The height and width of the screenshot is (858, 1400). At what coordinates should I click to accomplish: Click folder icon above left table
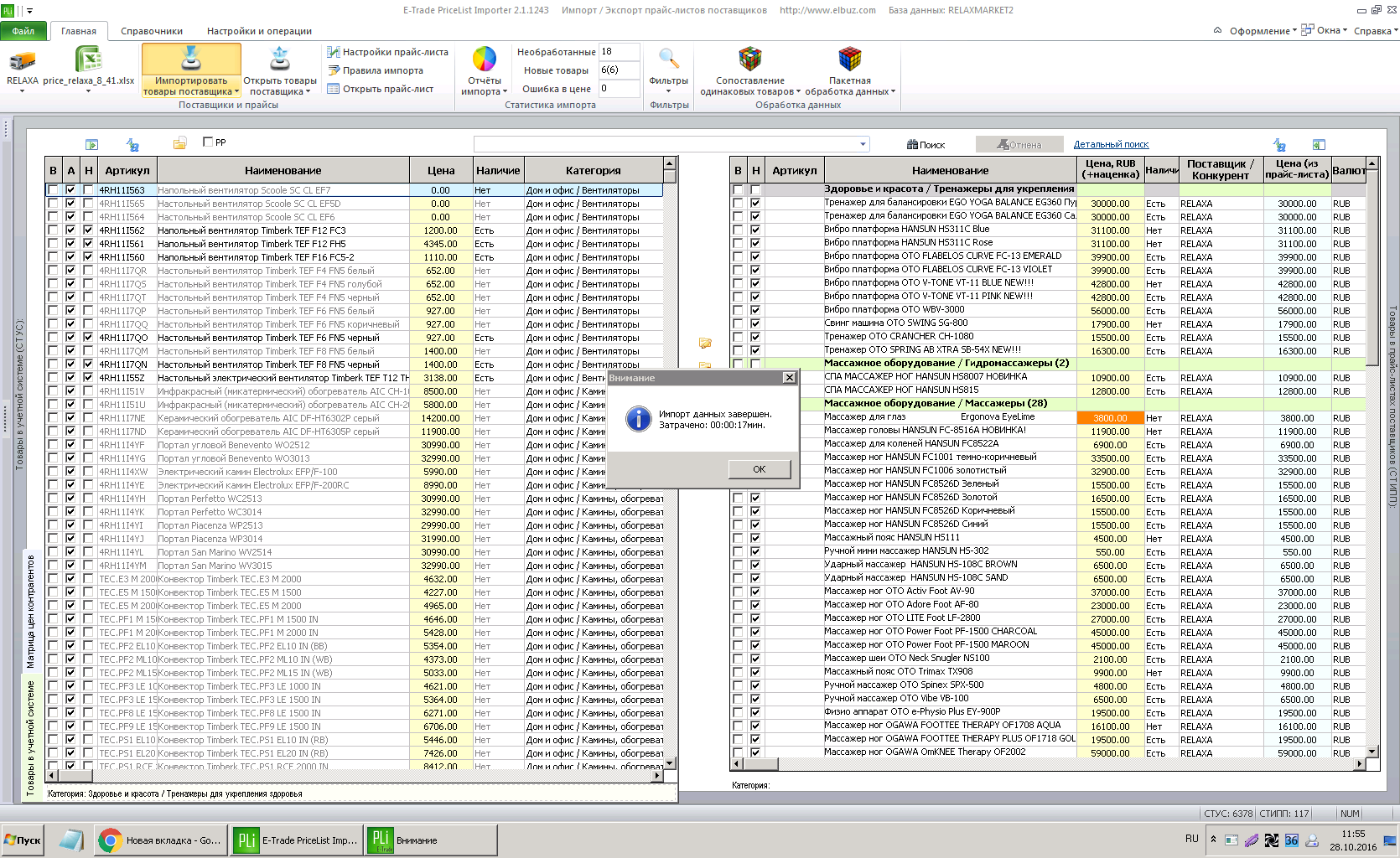pyautogui.click(x=179, y=144)
